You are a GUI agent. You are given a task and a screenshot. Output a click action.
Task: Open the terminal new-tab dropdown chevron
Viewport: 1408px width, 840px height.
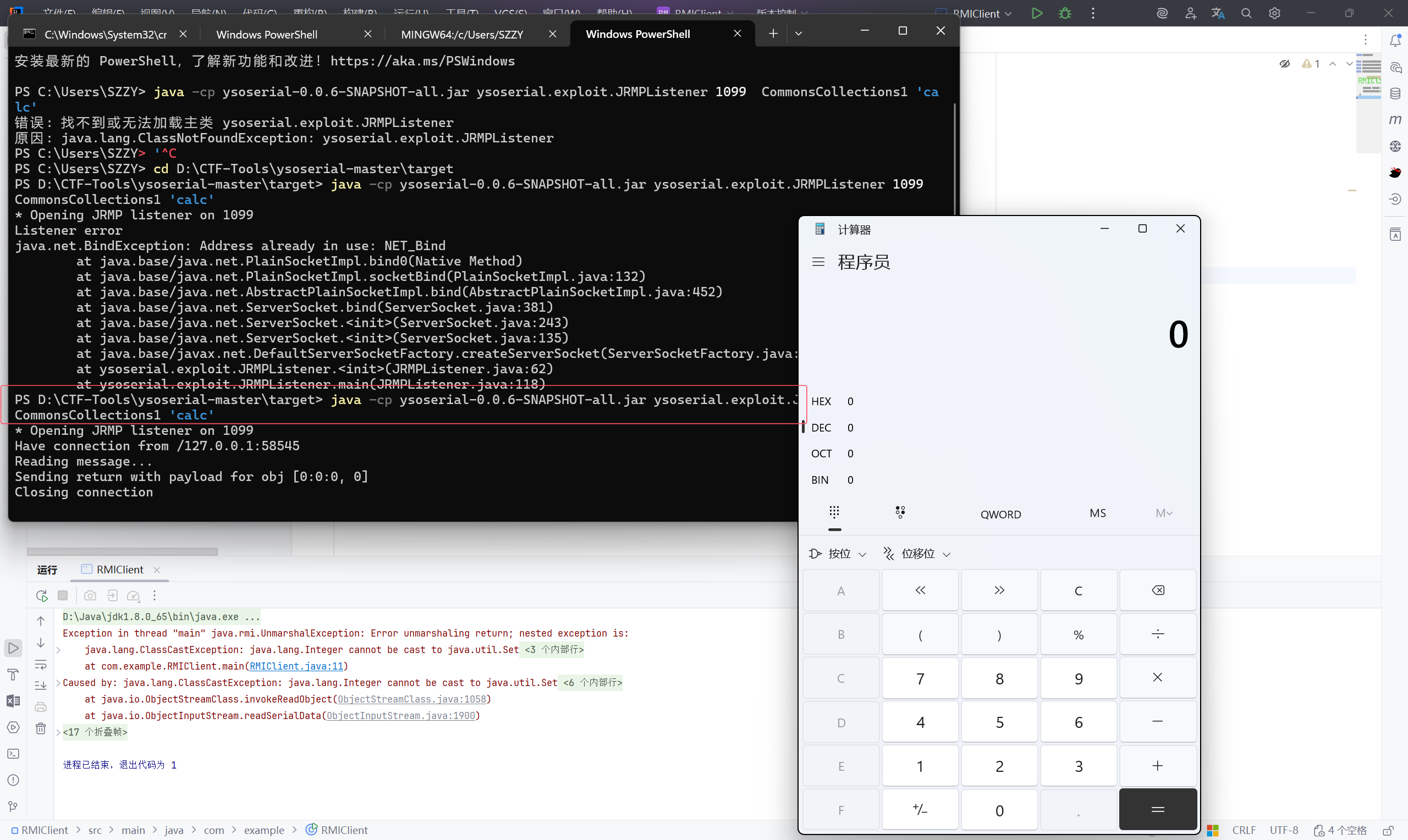pos(798,34)
